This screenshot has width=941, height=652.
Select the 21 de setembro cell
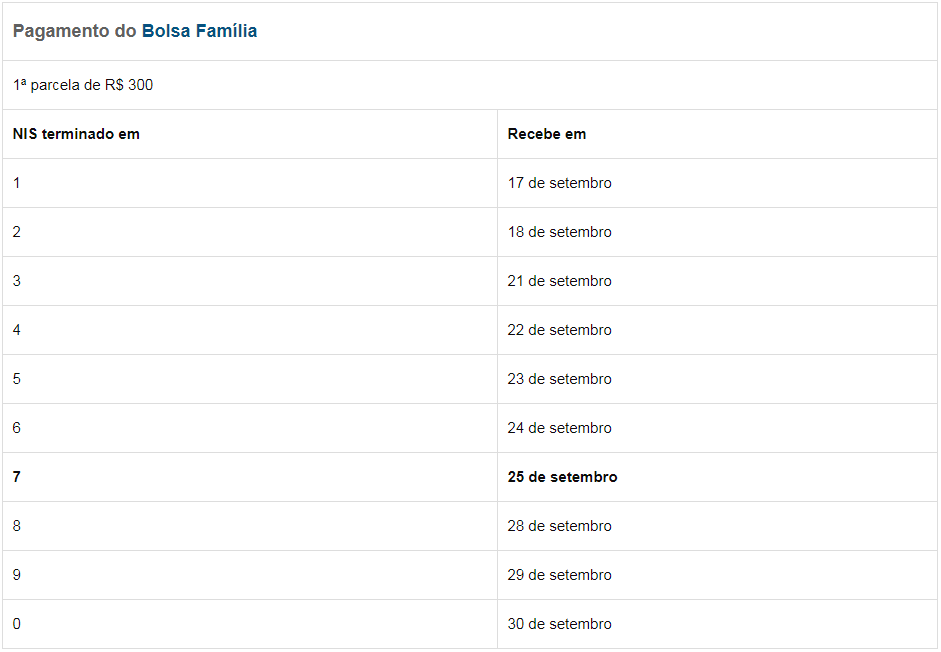point(717,281)
